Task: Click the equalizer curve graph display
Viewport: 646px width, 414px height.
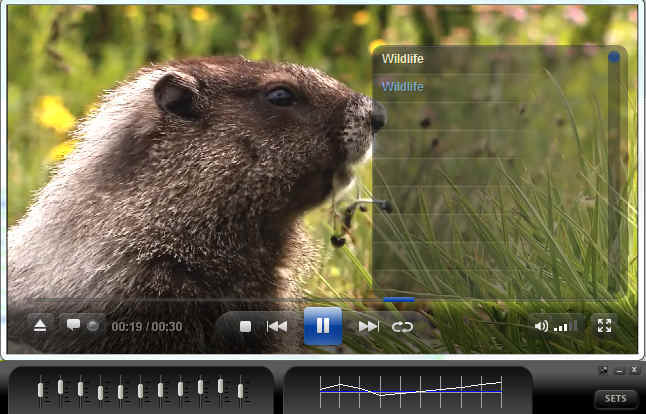Action: pos(409,386)
